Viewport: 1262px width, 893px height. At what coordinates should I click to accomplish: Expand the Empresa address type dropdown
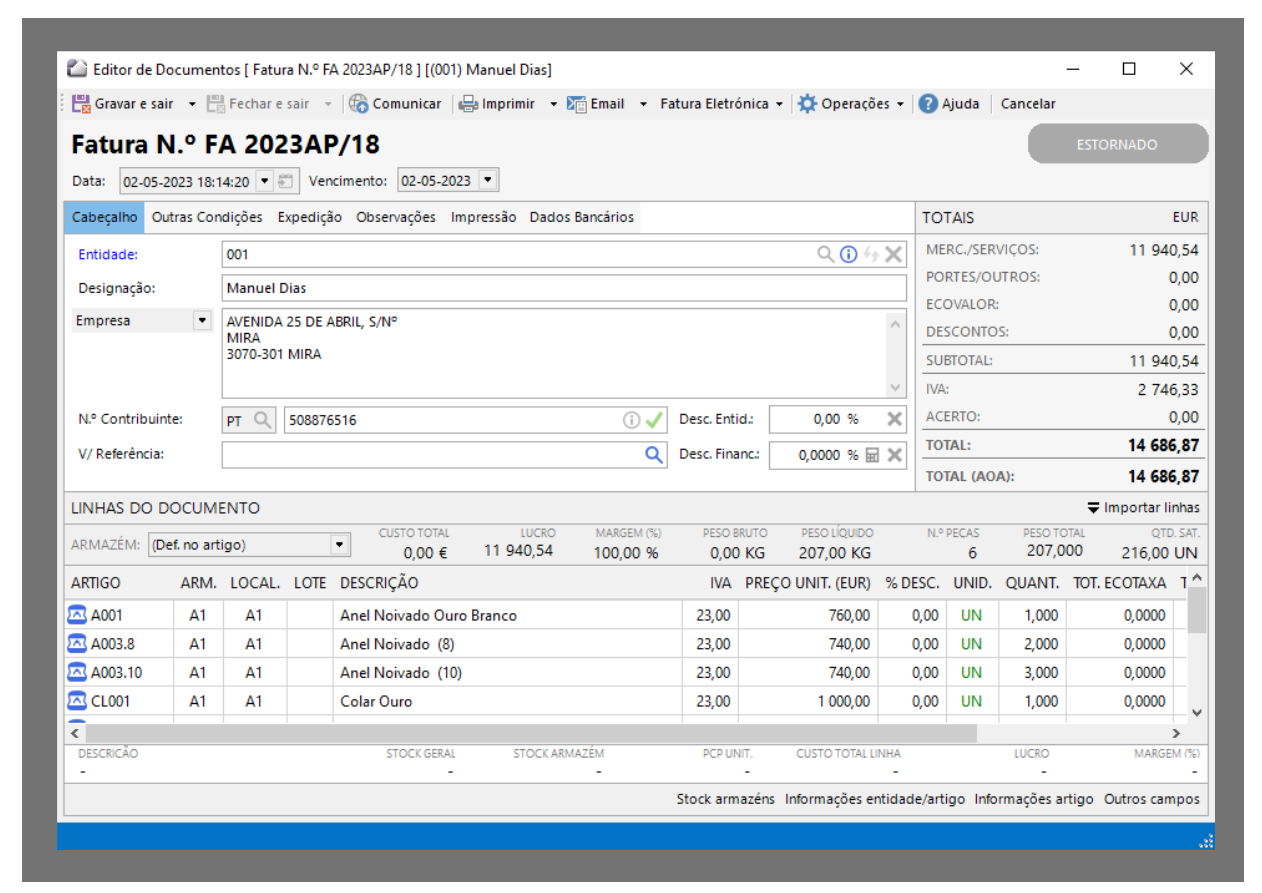(202, 321)
